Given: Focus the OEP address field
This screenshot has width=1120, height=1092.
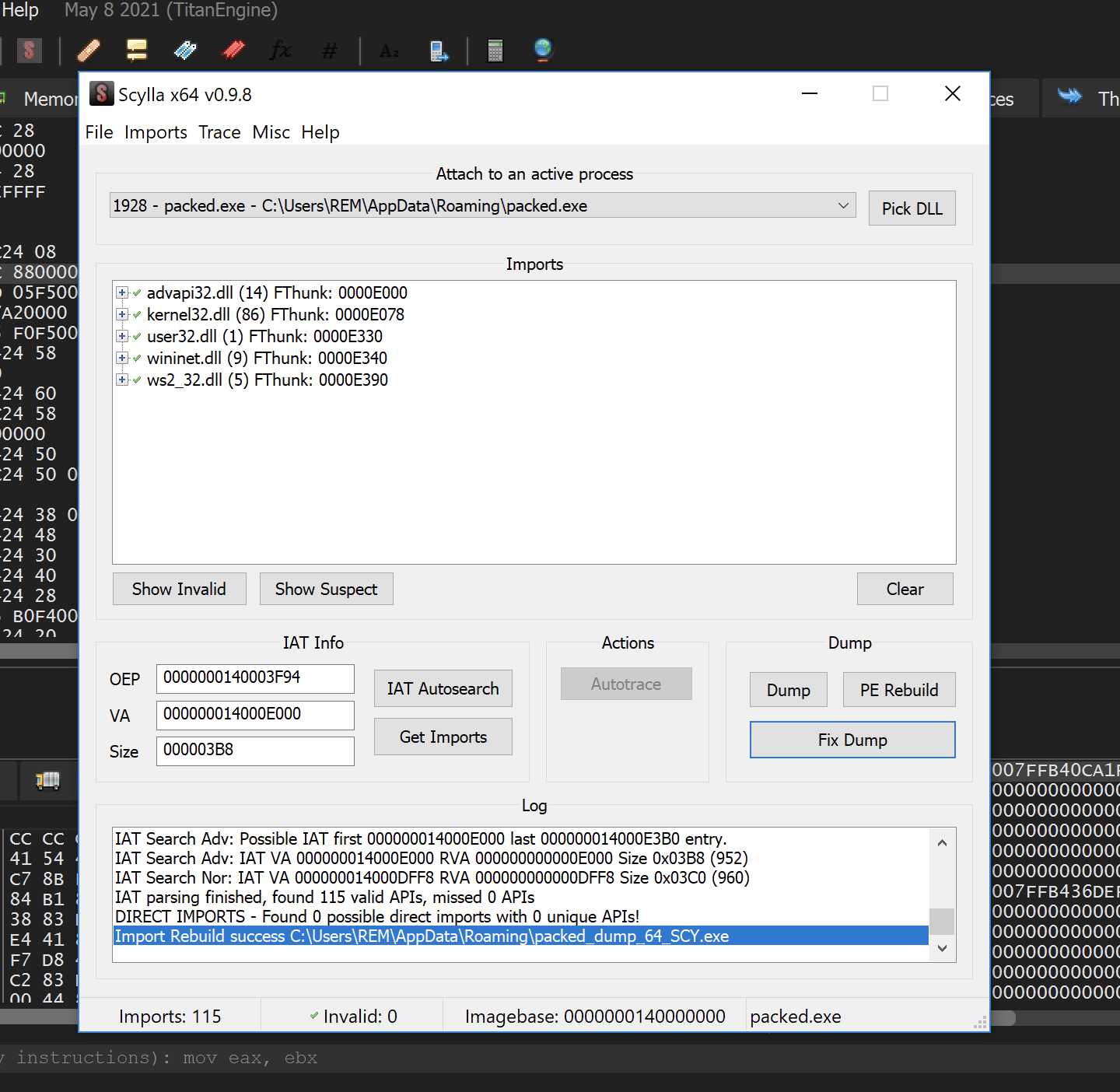Looking at the screenshot, I should [x=255, y=678].
